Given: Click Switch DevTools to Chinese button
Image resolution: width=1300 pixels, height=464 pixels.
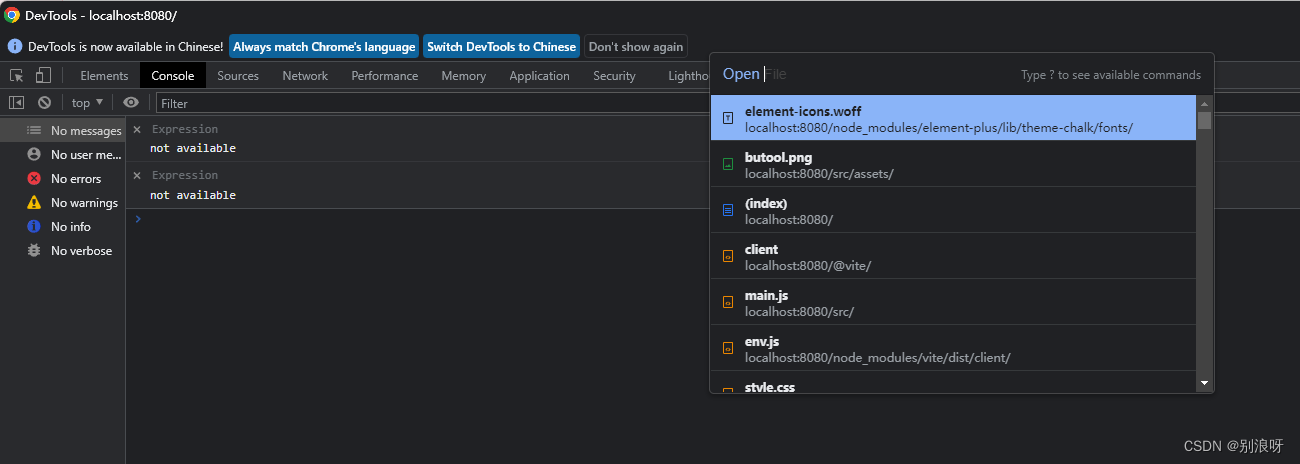Looking at the screenshot, I should coord(501,47).
